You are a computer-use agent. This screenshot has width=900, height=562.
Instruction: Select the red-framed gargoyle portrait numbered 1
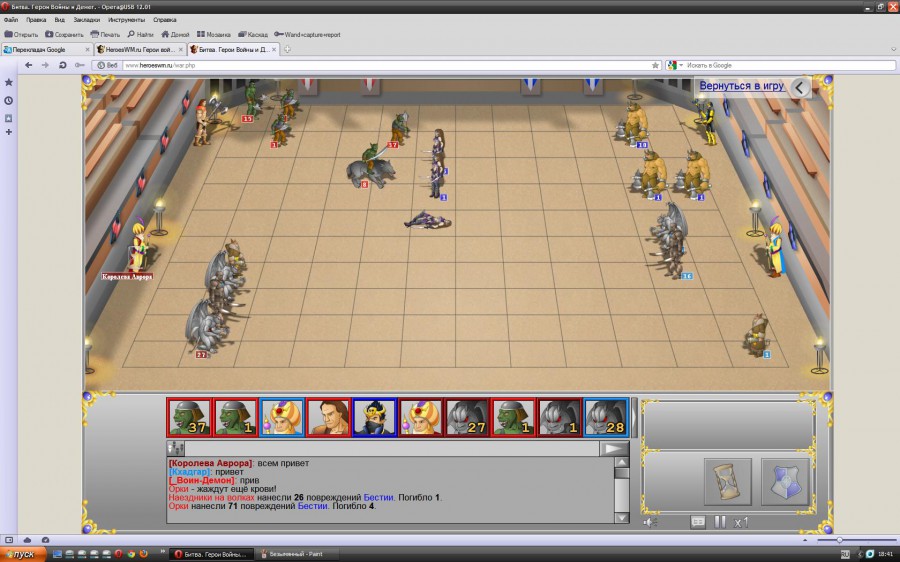(560, 417)
